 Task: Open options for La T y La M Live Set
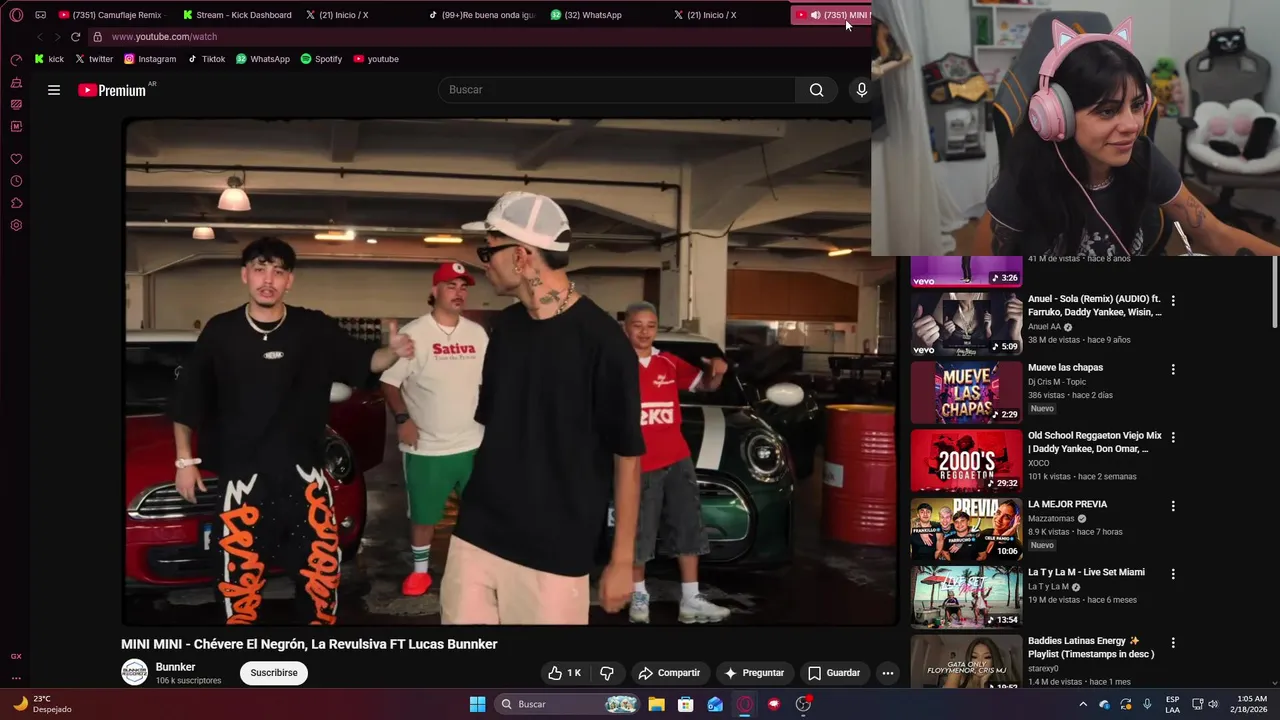pos(1173,574)
